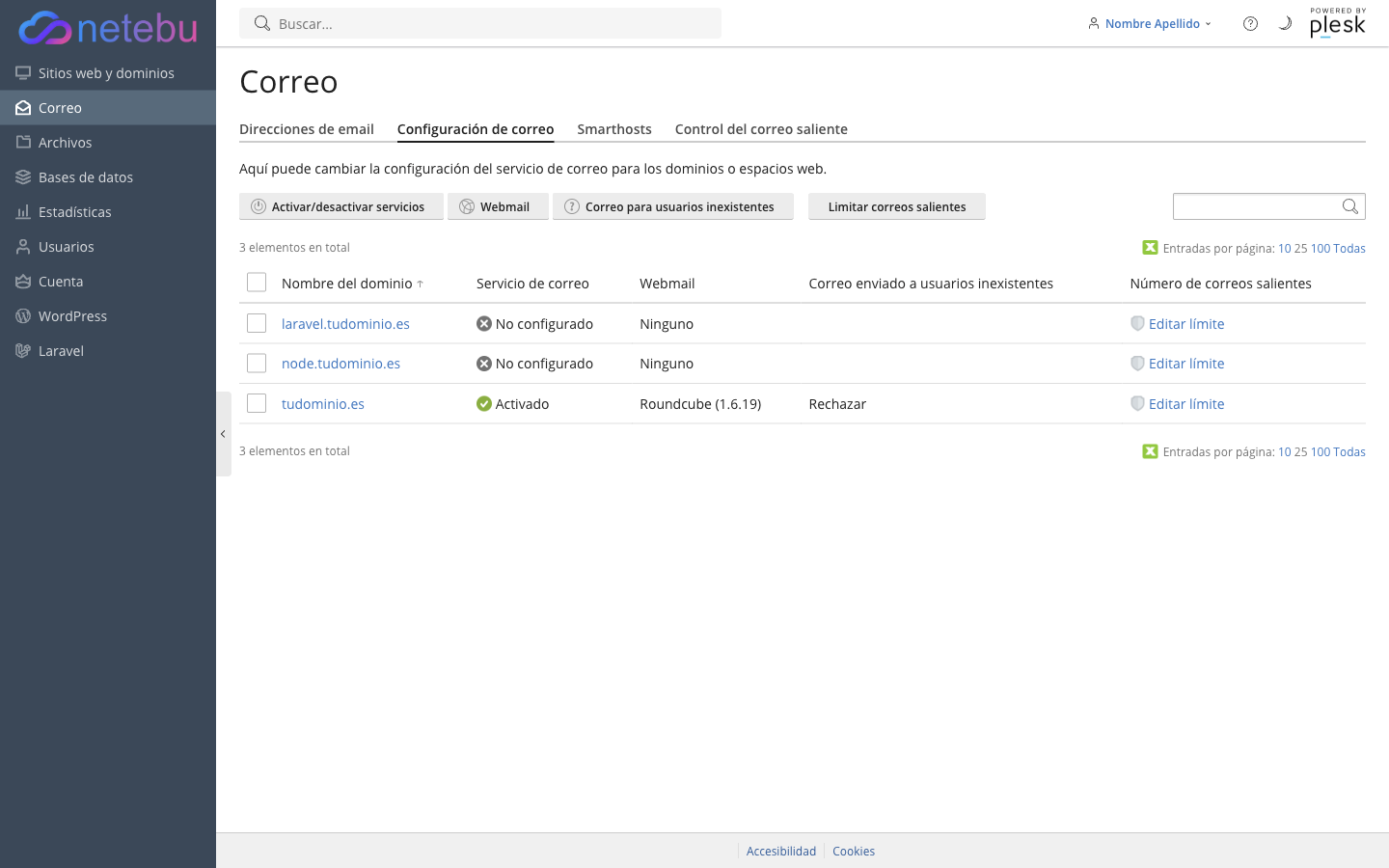Click Editar límite for node.tudominio.es

(1186, 364)
